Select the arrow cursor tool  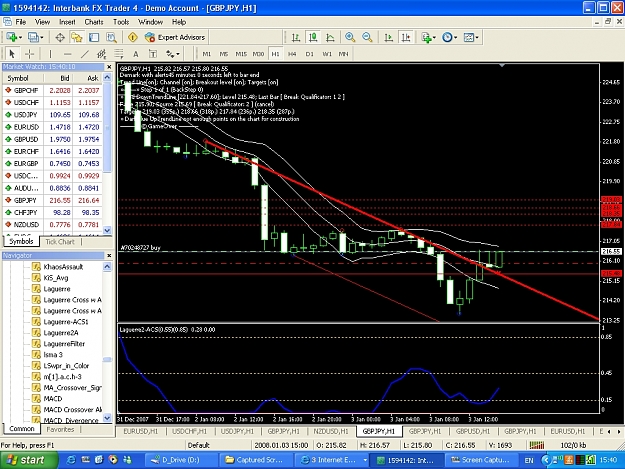point(12,54)
